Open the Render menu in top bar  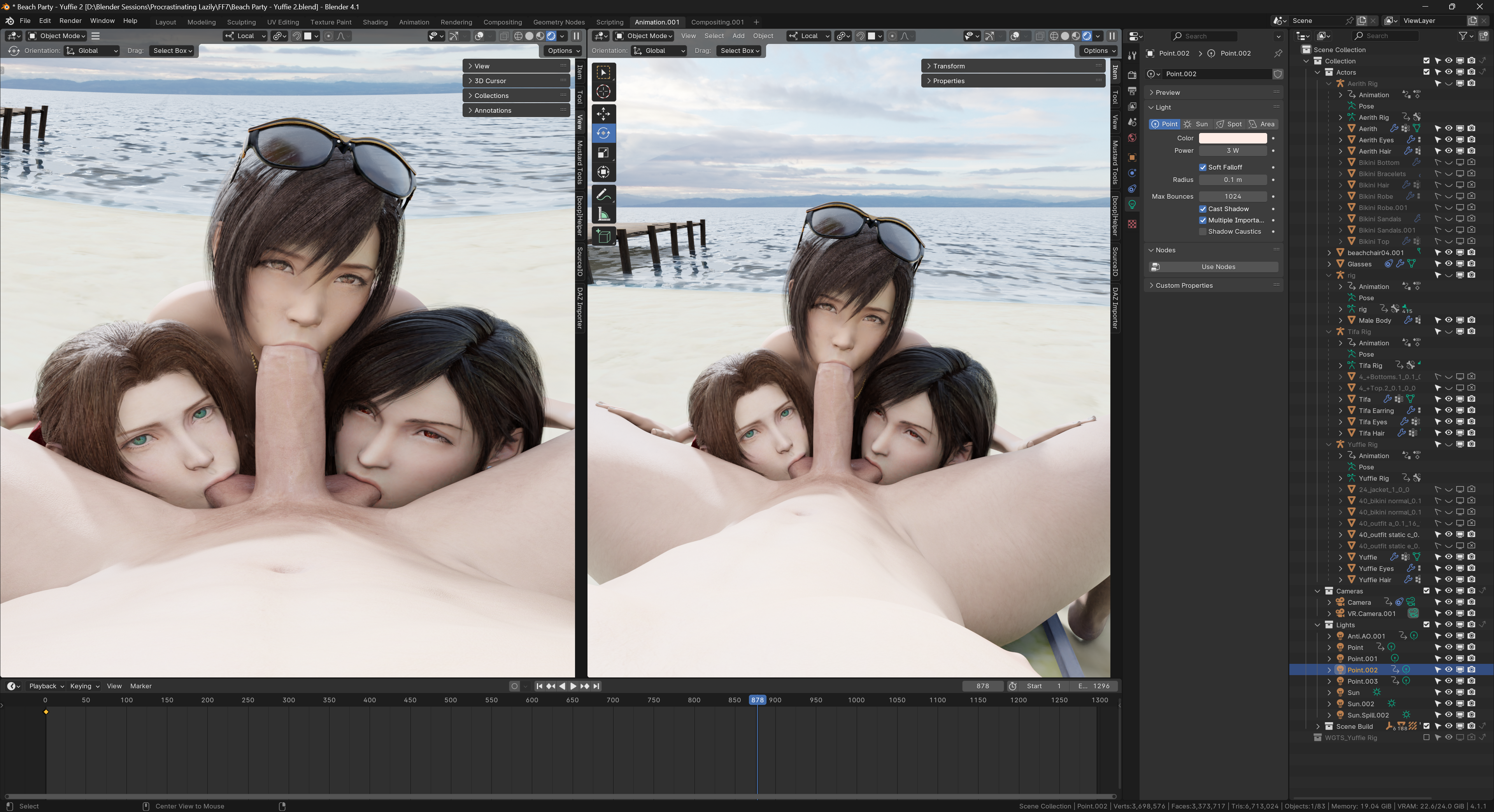click(x=70, y=21)
